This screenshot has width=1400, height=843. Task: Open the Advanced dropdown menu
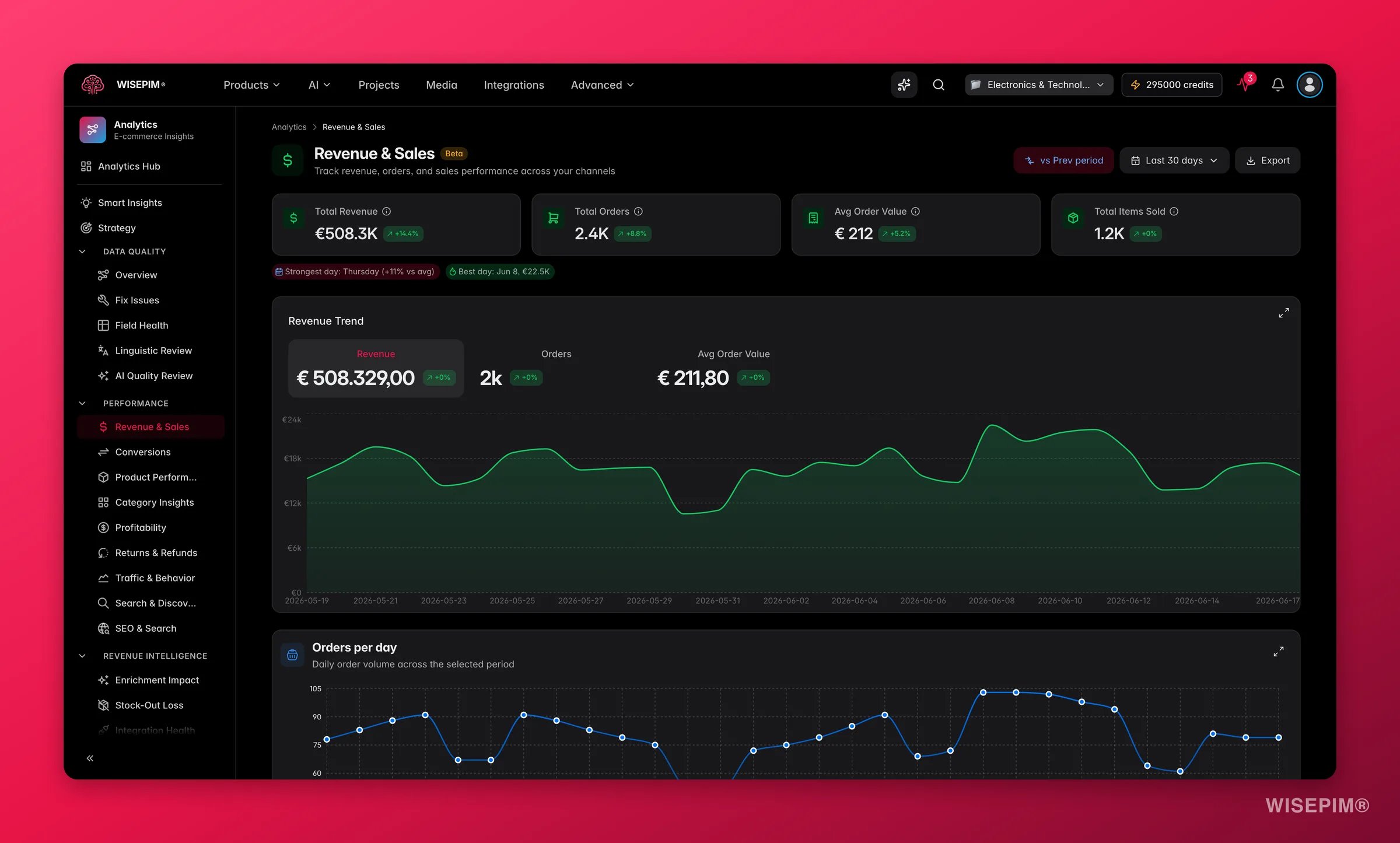602,85
